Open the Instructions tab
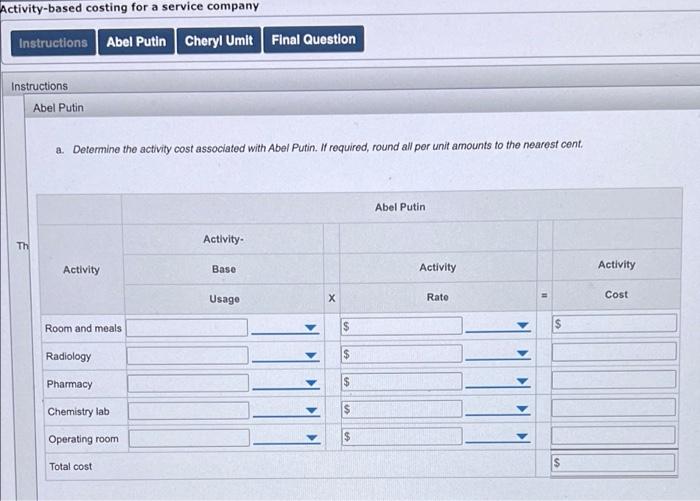Viewport: 700px width, 501px height. (x=53, y=43)
